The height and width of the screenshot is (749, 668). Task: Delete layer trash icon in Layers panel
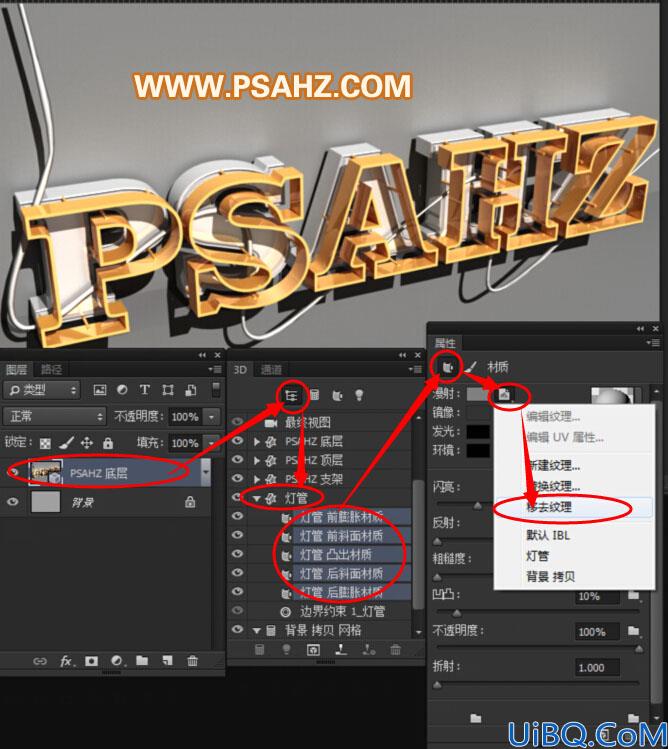192,661
